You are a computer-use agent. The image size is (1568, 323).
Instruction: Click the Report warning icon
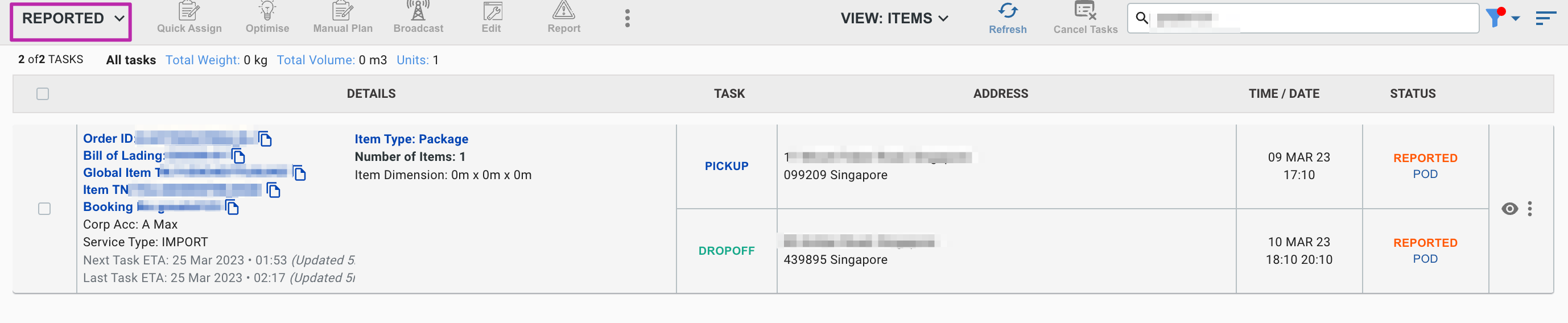[564, 10]
